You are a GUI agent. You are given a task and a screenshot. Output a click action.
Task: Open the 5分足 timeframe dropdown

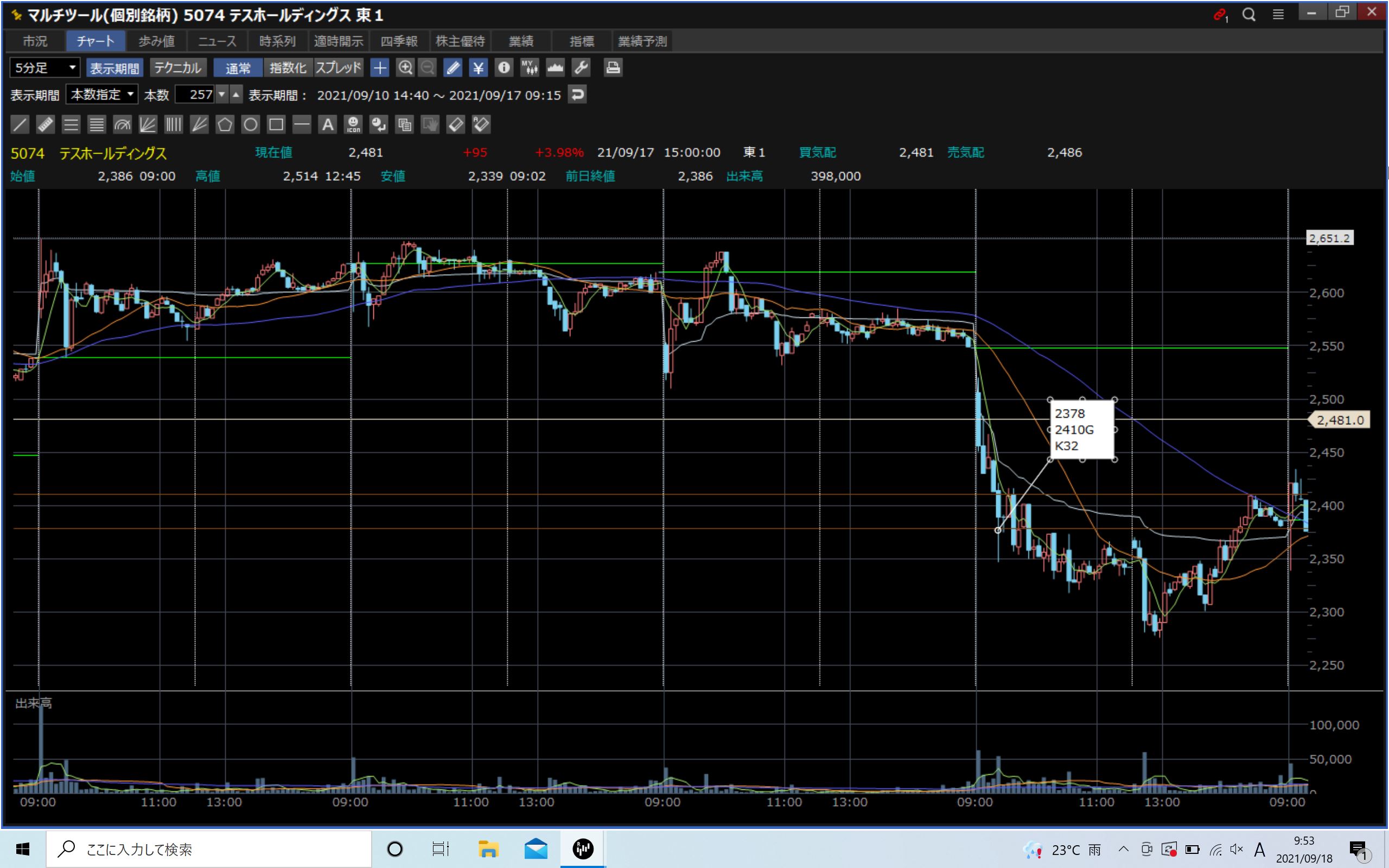45,68
